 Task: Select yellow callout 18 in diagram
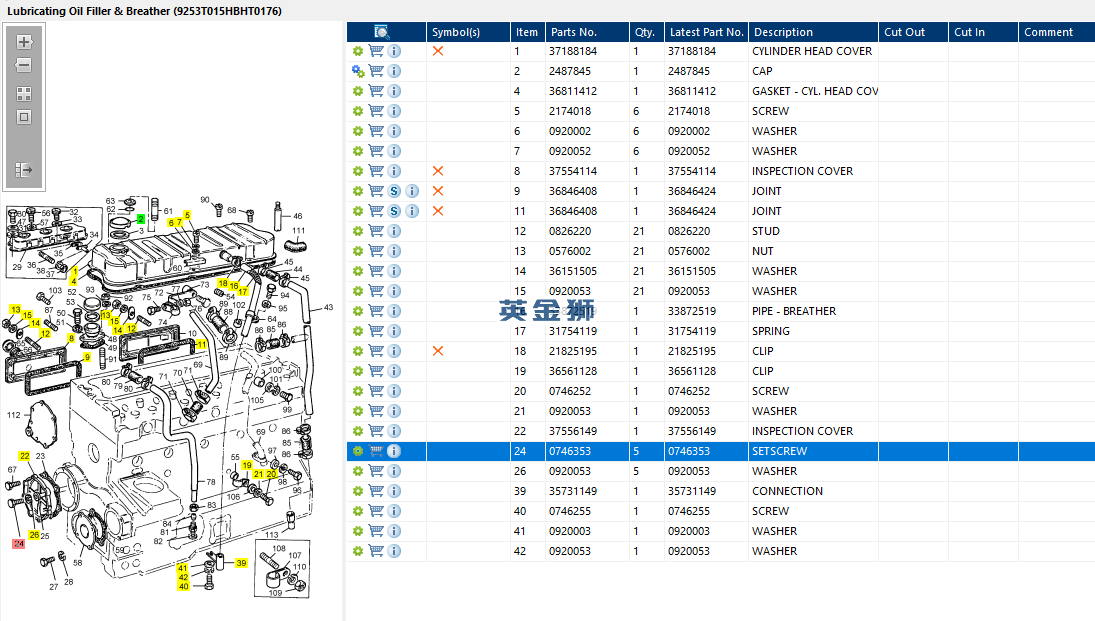(223, 283)
